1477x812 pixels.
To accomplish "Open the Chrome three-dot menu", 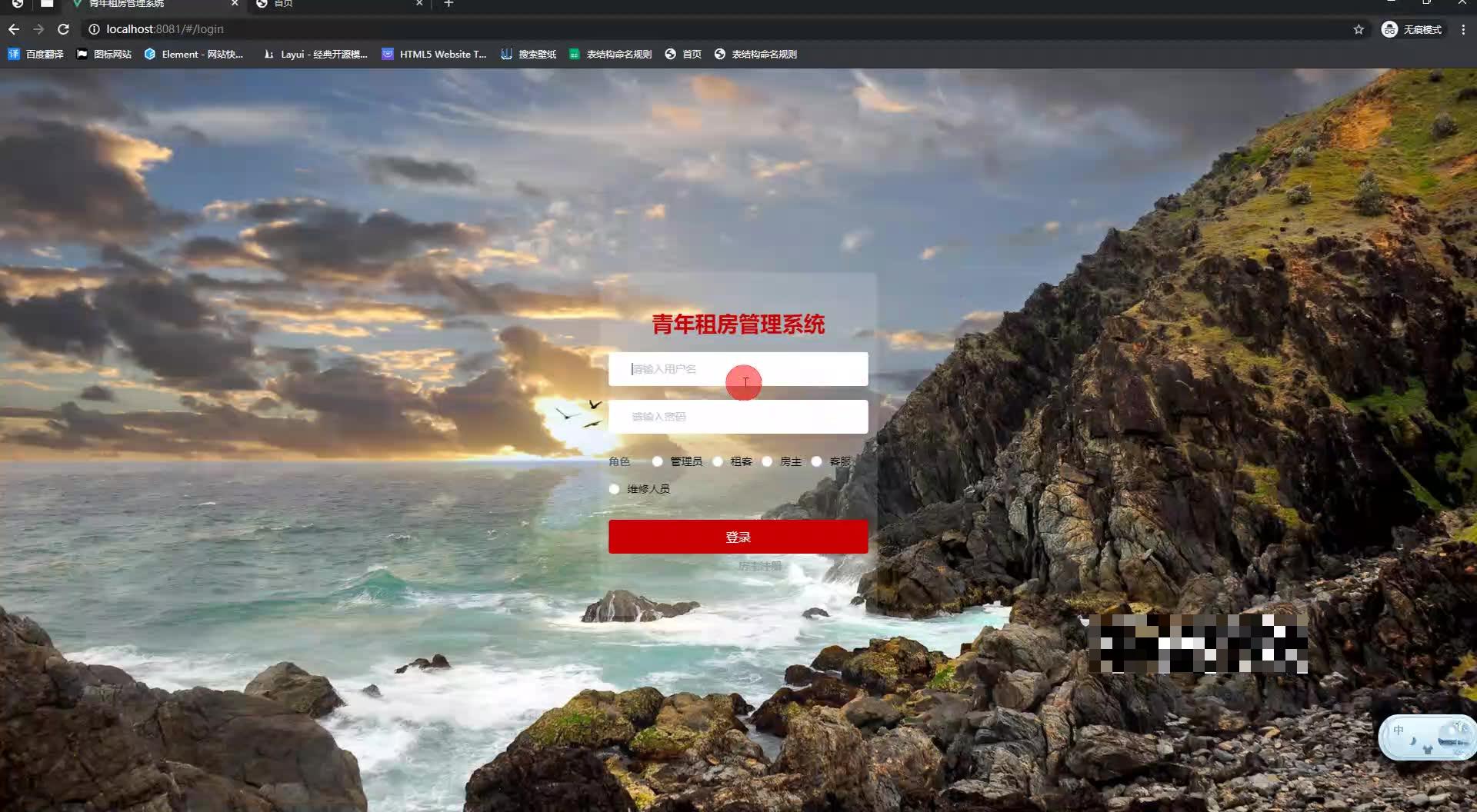I will (1463, 28).
